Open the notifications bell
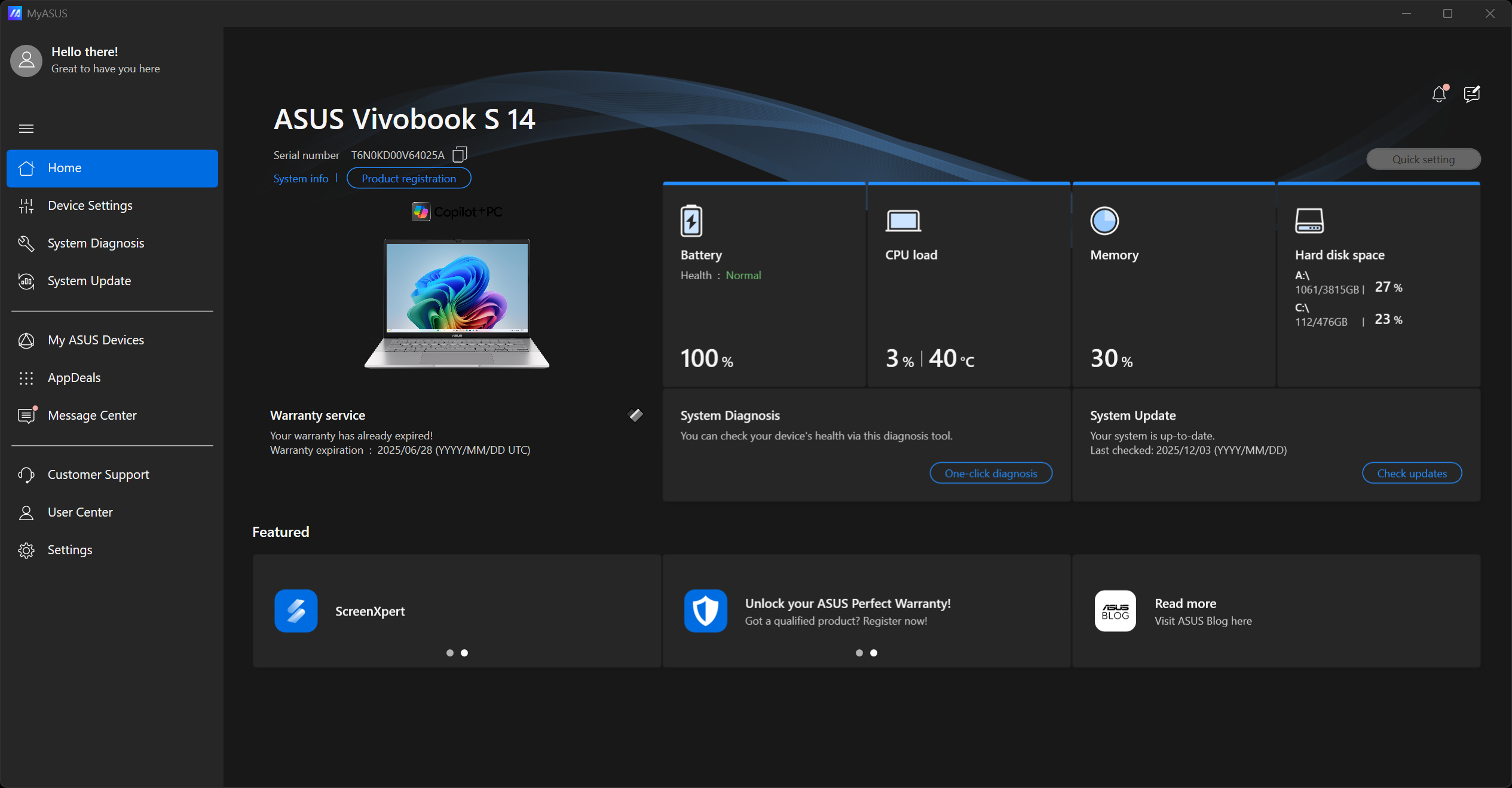This screenshot has height=788, width=1512. point(1439,94)
